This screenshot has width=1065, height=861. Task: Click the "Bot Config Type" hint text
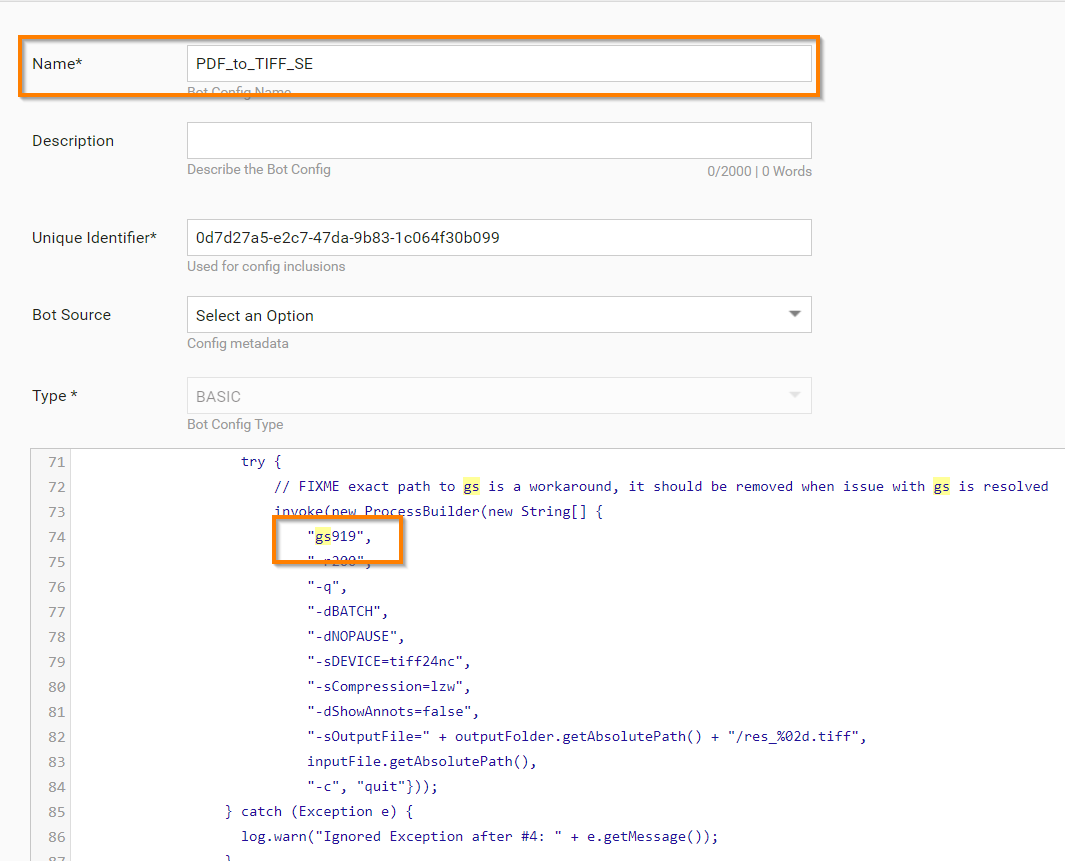(235, 424)
